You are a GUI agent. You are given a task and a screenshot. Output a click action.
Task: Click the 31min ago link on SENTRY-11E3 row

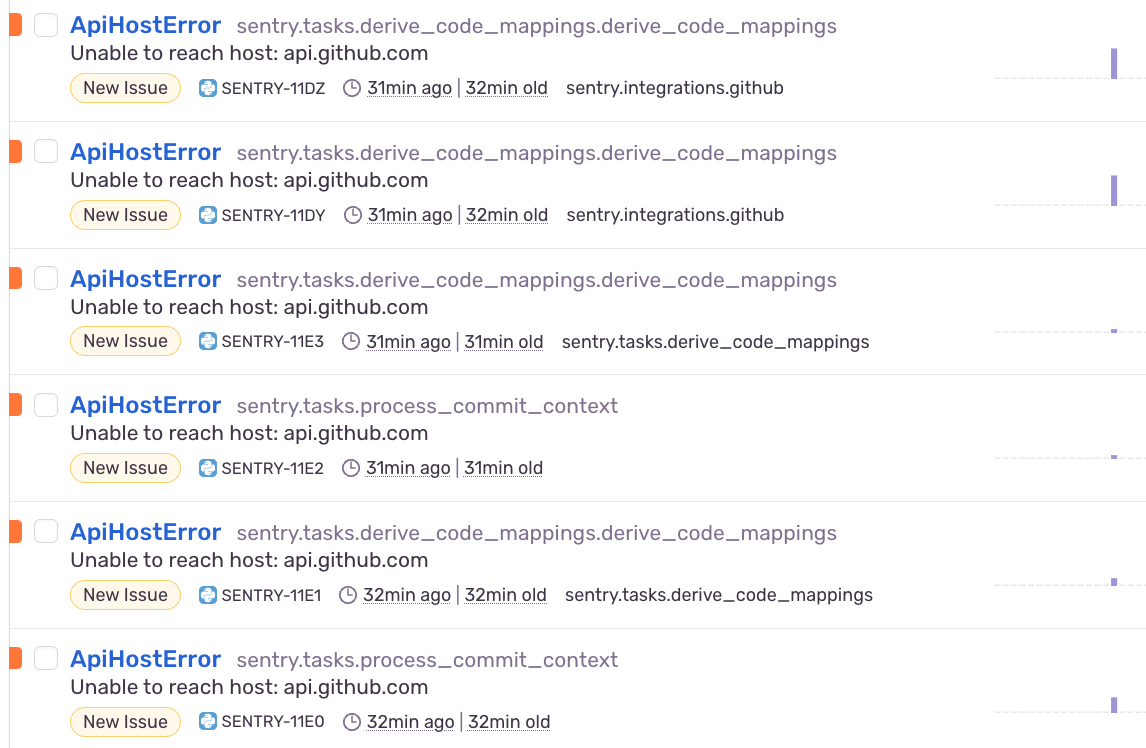pyautogui.click(x=408, y=341)
